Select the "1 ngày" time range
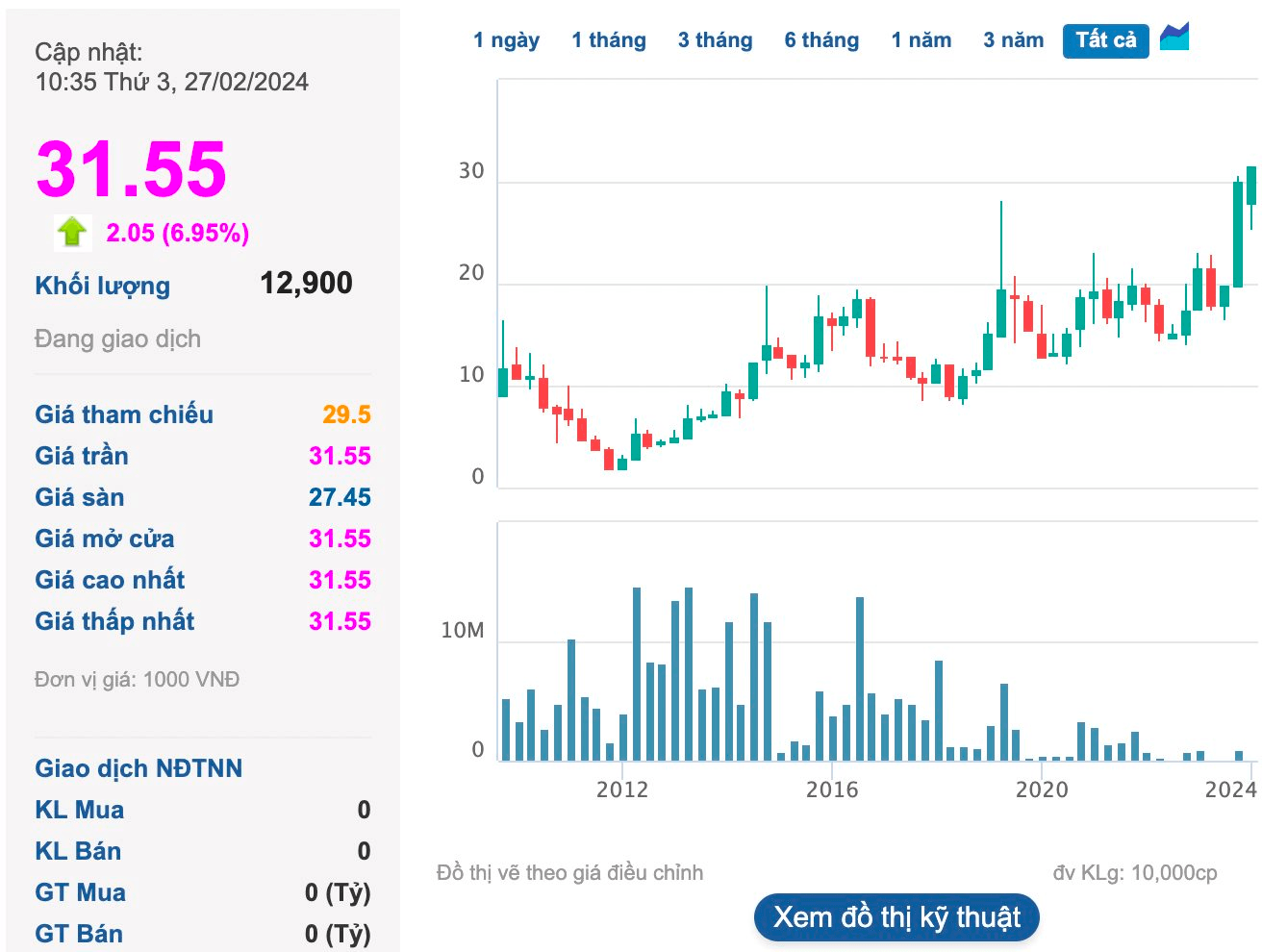Screen dimensions: 1262x952 click(507, 39)
